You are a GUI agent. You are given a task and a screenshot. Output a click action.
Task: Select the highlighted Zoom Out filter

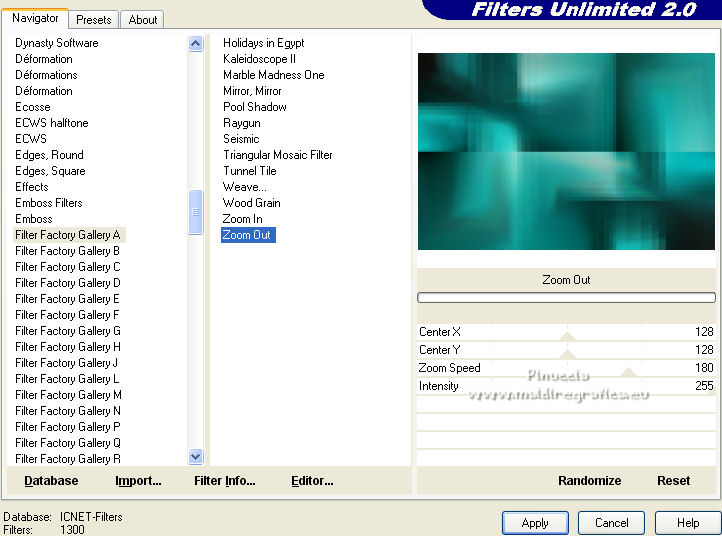tap(248, 235)
